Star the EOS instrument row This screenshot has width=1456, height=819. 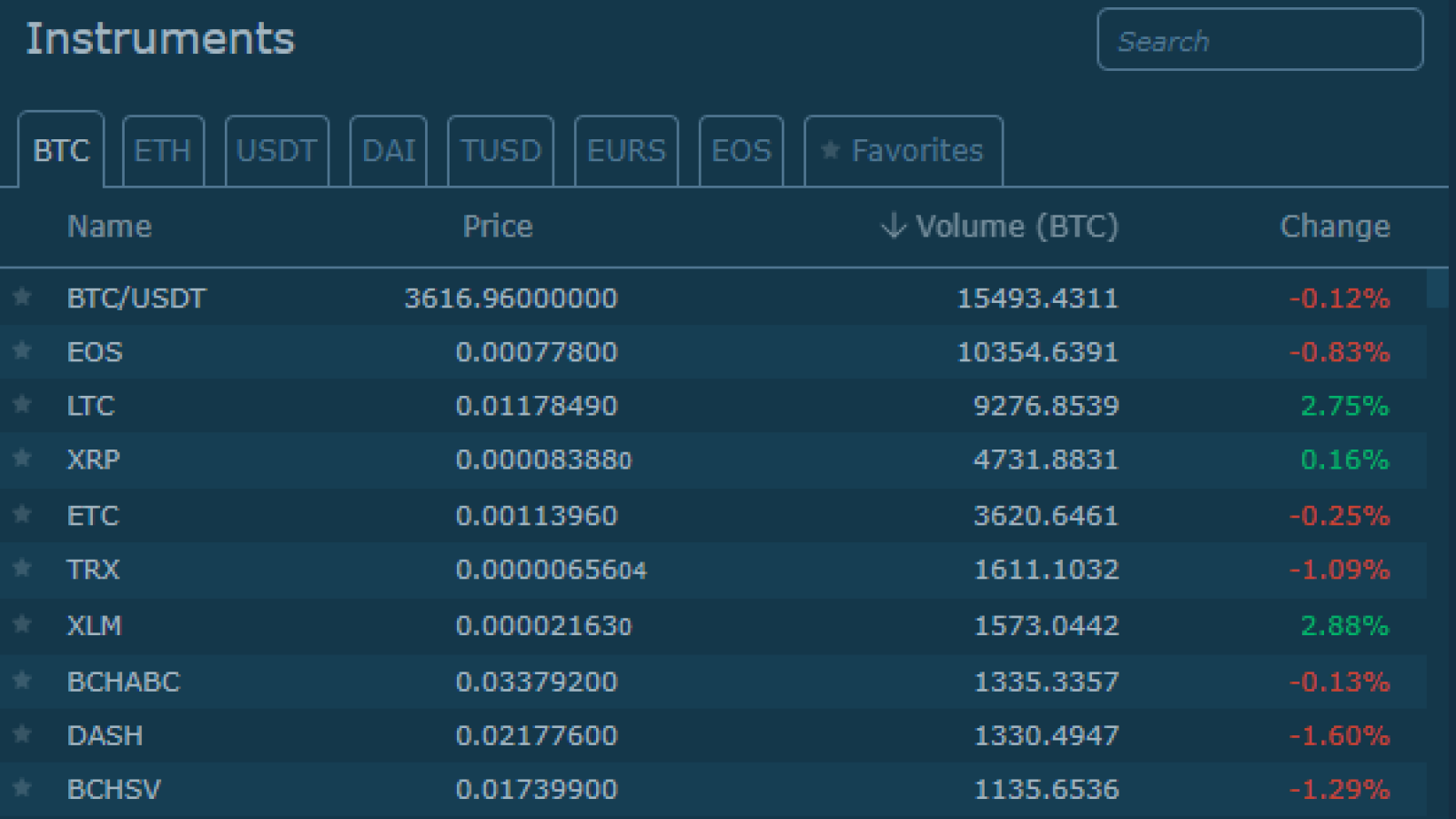[x=23, y=350]
